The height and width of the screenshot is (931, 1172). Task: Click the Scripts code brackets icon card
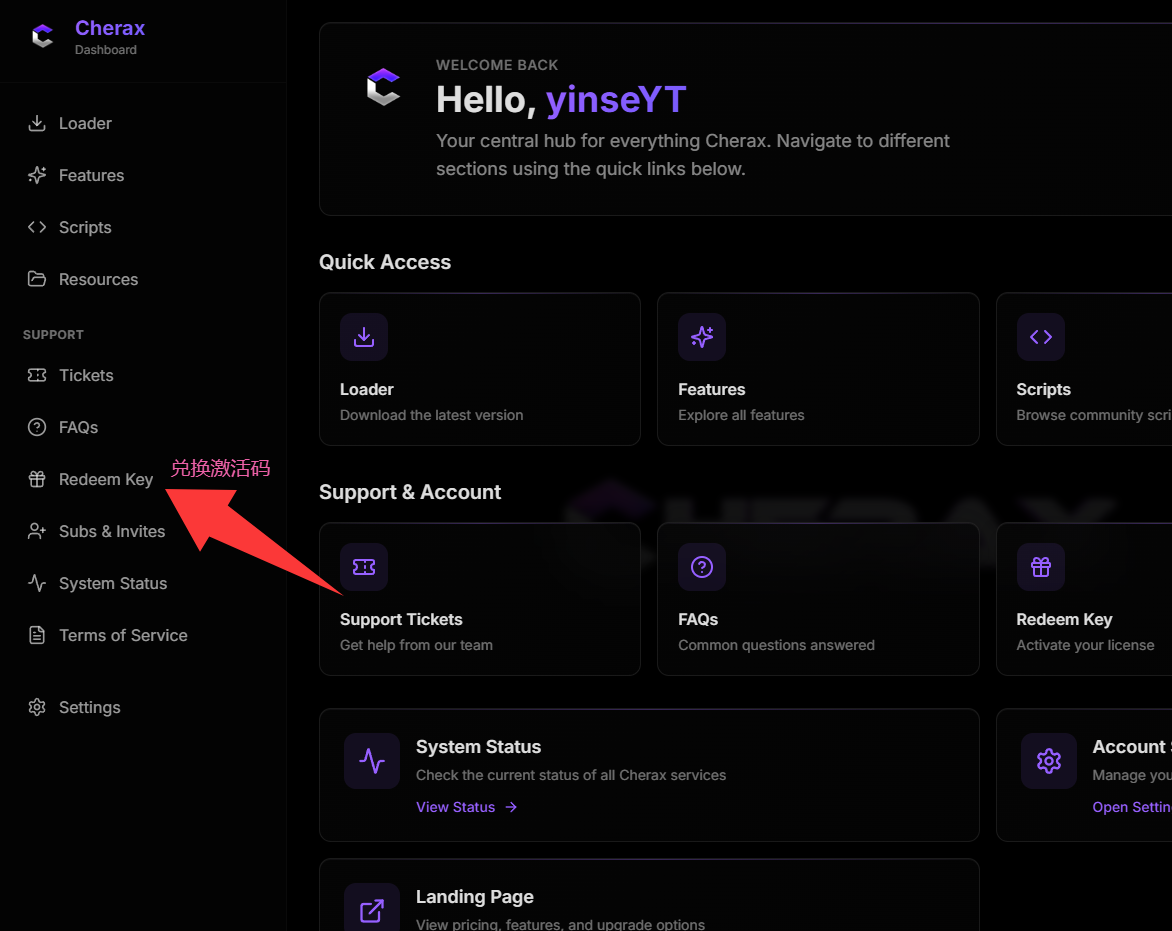point(1040,337)
